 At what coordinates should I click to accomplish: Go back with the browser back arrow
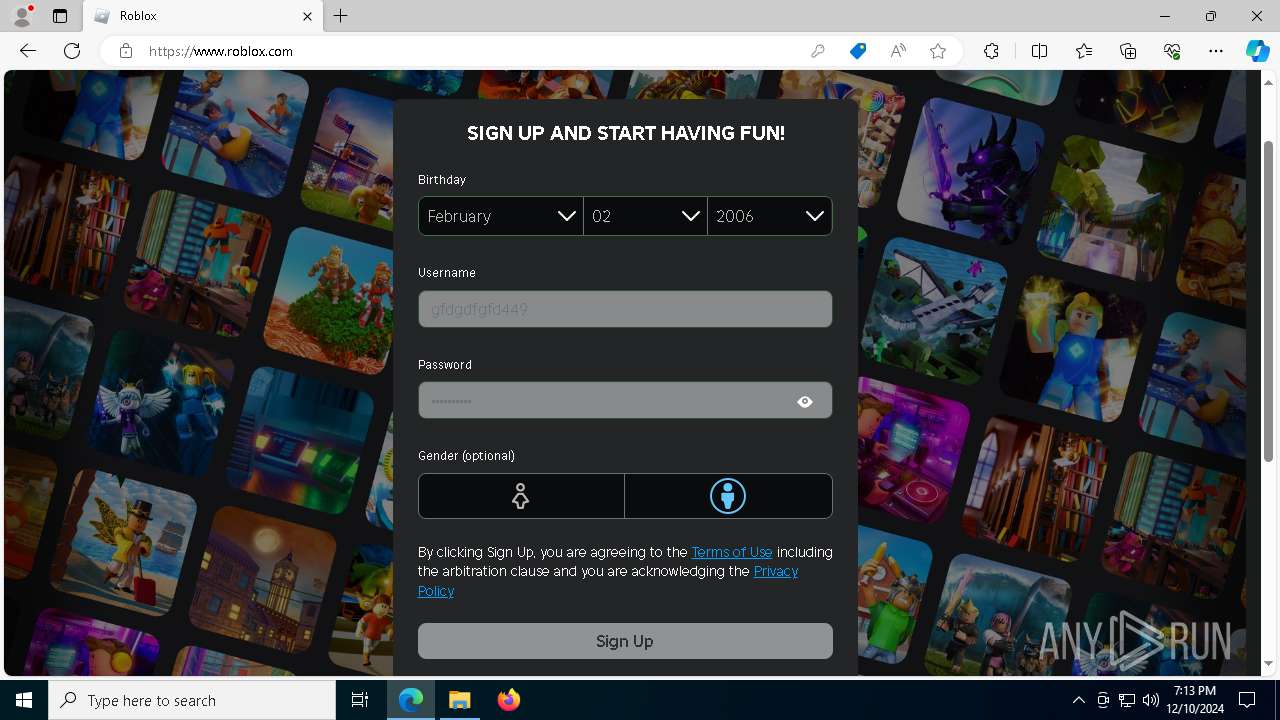point(28,51)
